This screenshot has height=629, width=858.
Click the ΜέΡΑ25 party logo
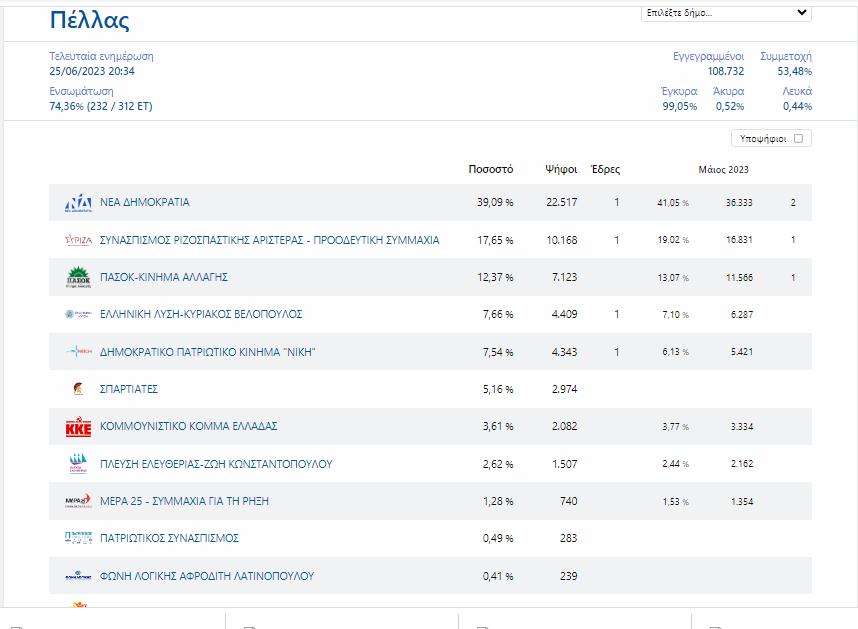tap(78, 501)
